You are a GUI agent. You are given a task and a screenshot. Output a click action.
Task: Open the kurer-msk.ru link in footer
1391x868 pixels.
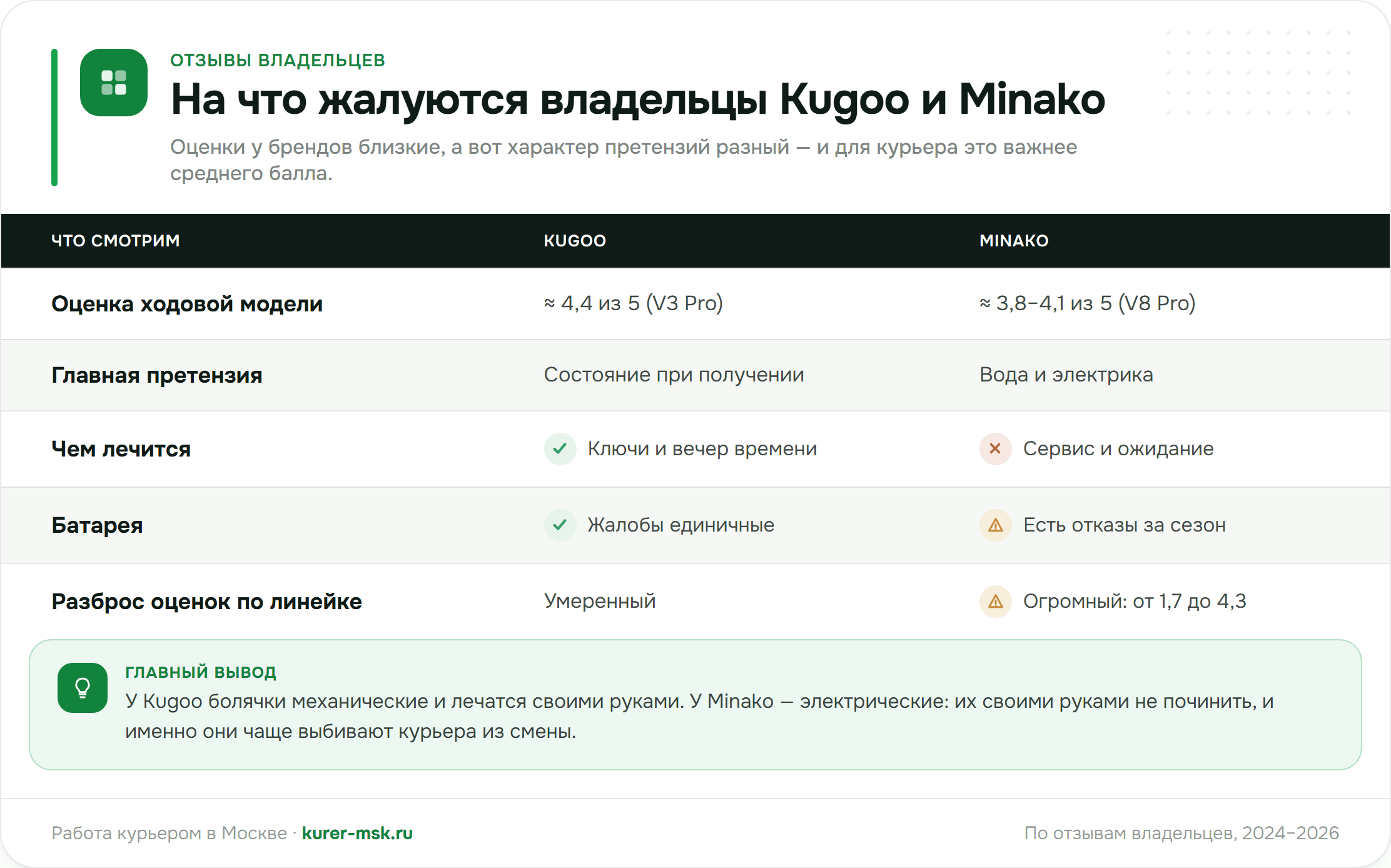tap(357, 833)
